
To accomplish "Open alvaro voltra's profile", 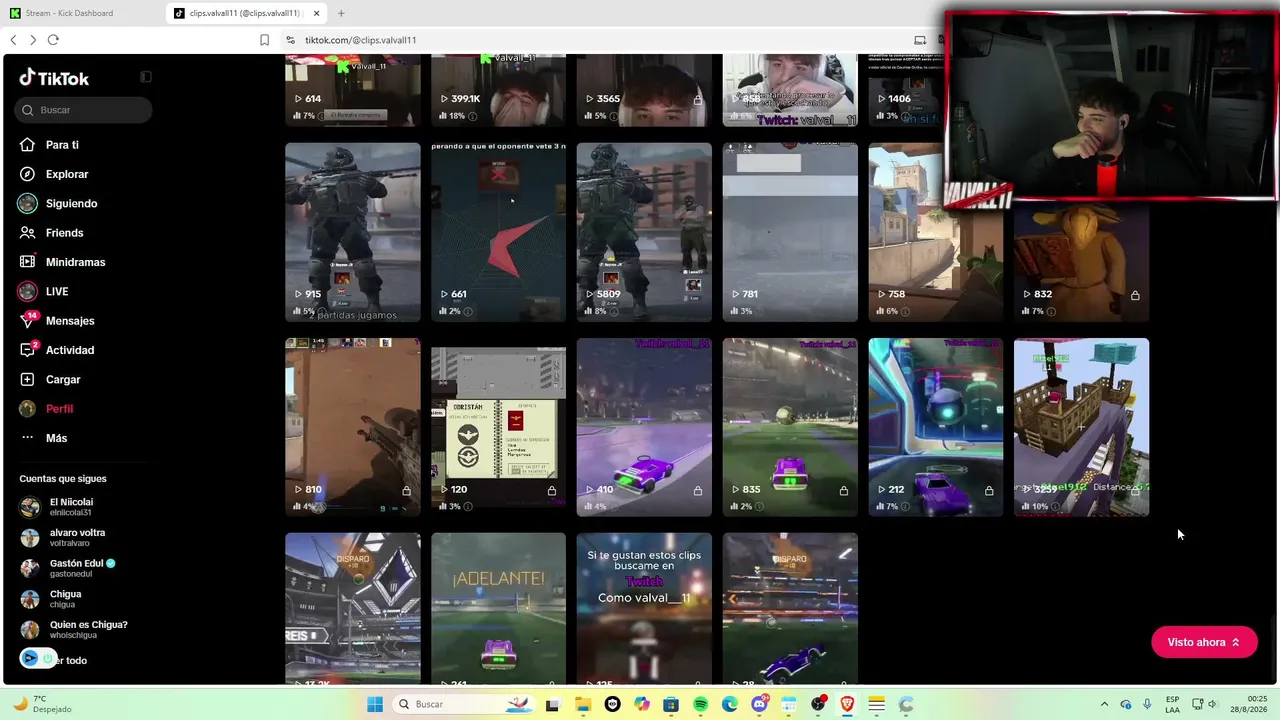I will click(x=77, y=537).
